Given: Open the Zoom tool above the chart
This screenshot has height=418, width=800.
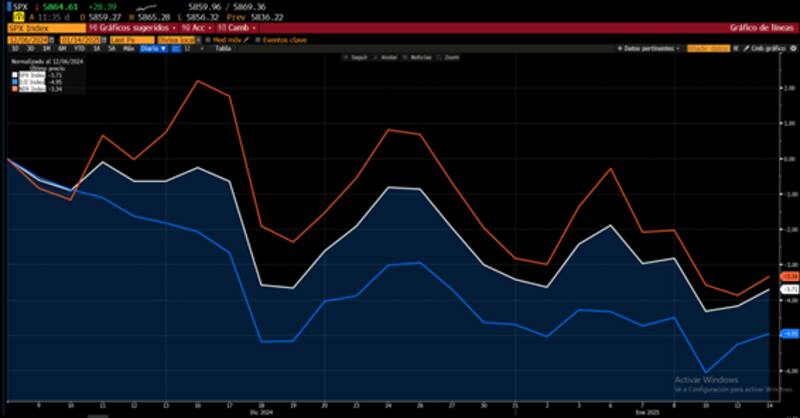Looking at the screenshot, I should [449, 59].
